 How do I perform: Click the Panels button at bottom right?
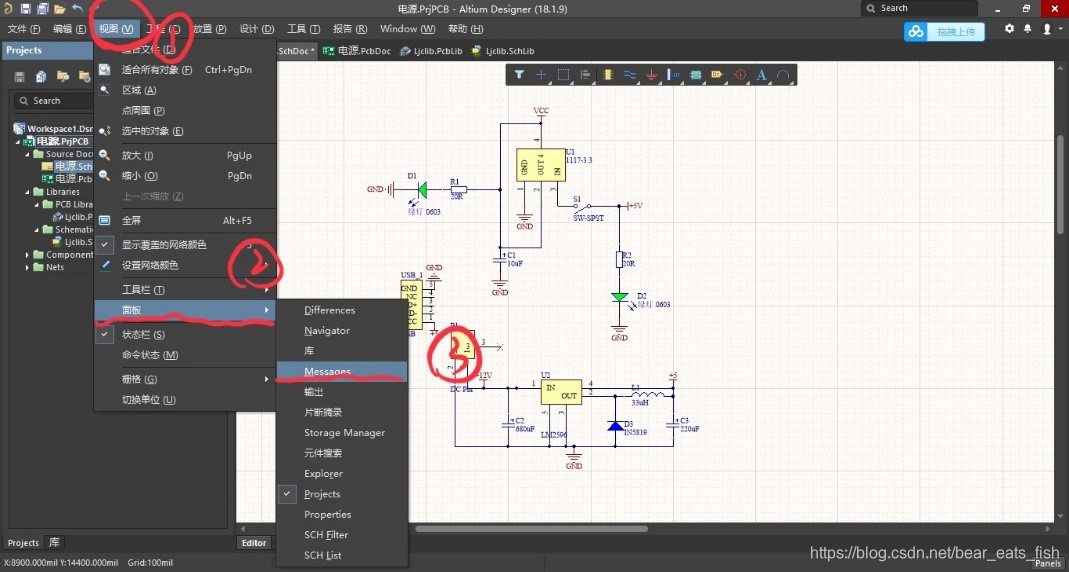pyautogui.click(x=1047, y=563)
